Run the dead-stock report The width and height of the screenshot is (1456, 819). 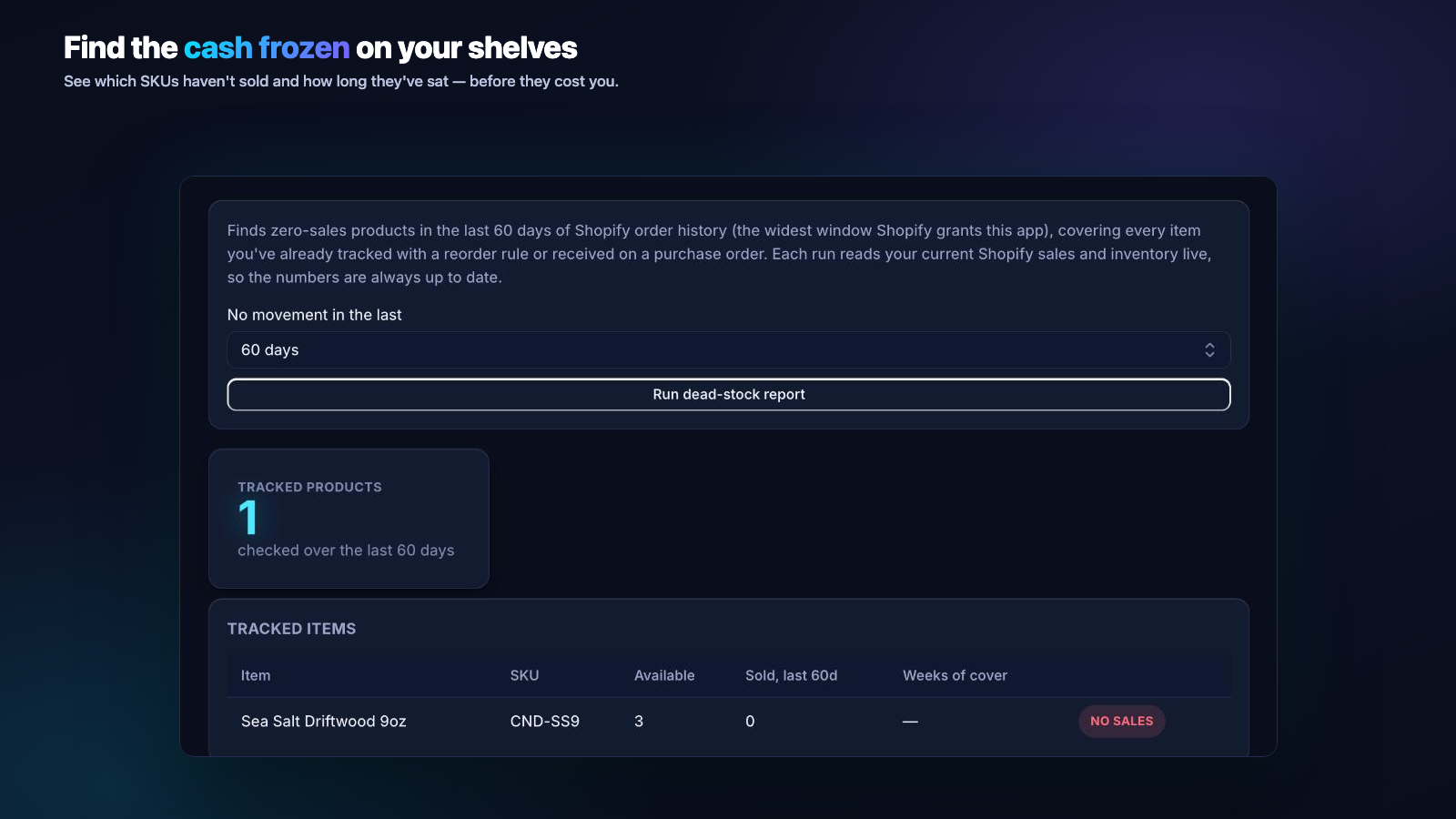(728, 395)
